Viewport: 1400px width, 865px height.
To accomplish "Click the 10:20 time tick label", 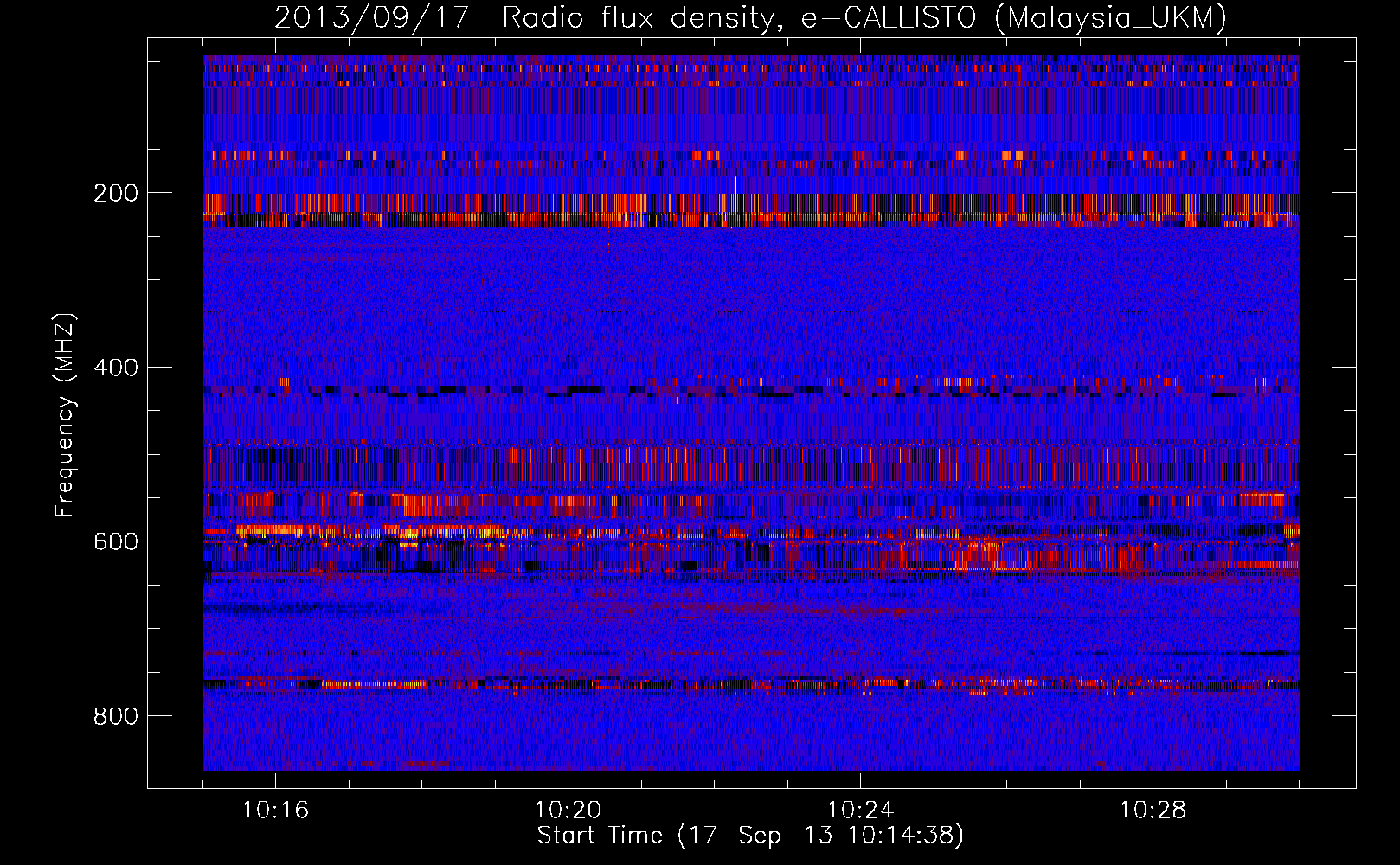I will (x=568, y=811).
